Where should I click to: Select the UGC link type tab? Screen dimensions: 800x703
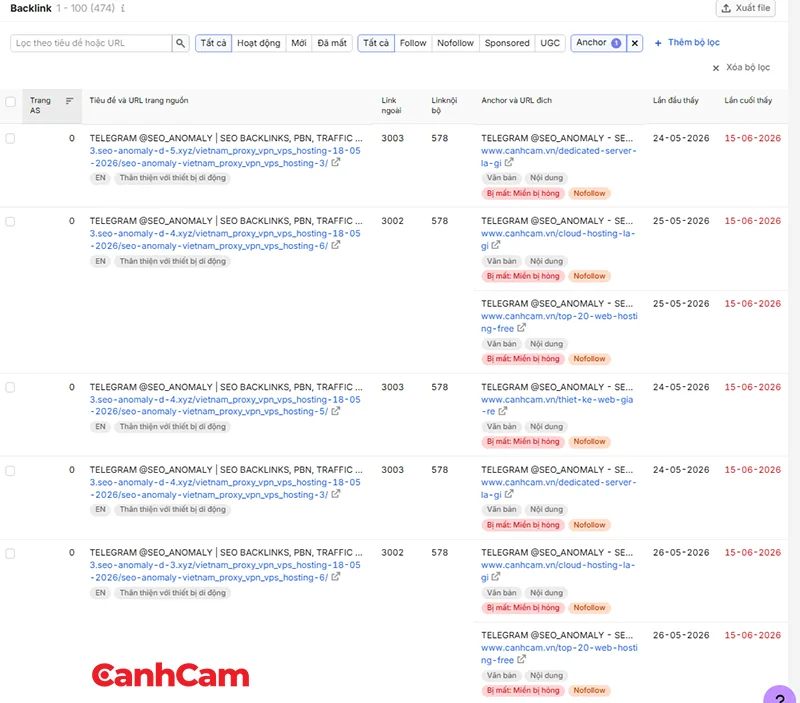pos(549,43)
